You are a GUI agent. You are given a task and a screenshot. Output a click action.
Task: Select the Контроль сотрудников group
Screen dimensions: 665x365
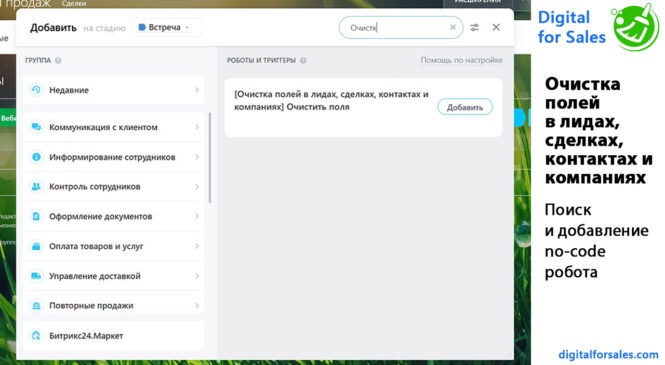click(114, 187)
